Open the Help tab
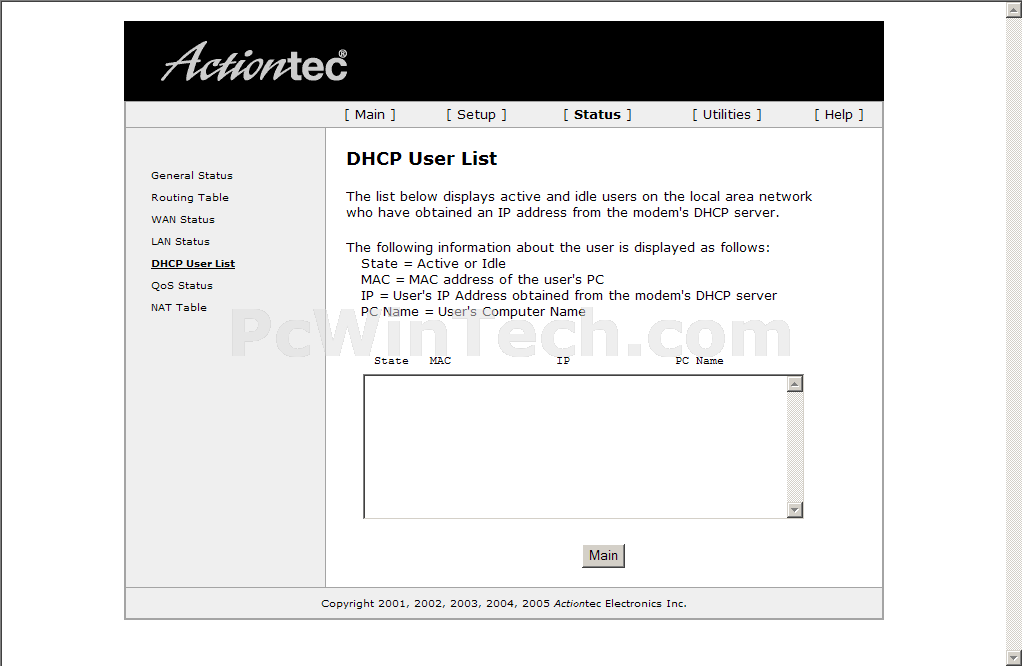Image resolution: width=1022 pixels, height=666 pixels. (x=838, y=115)
